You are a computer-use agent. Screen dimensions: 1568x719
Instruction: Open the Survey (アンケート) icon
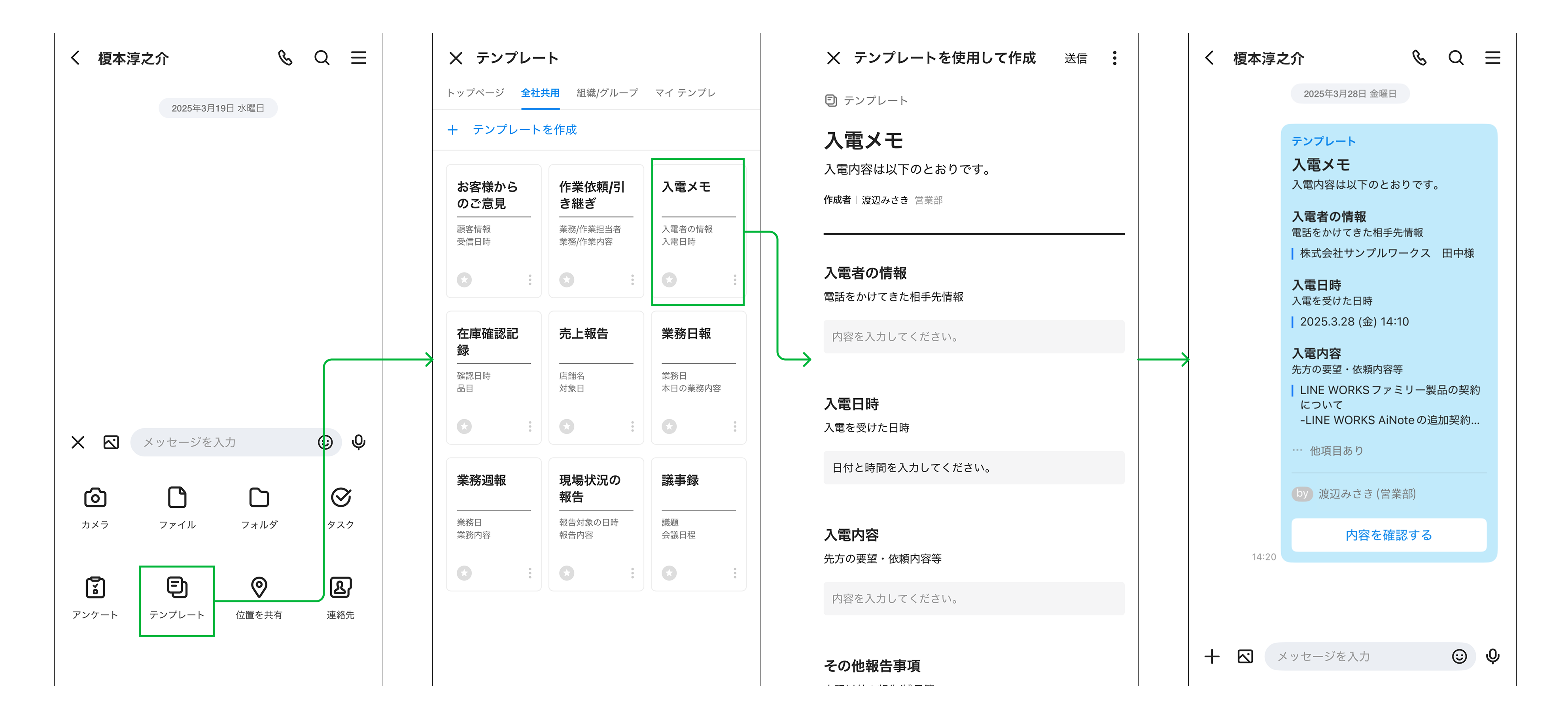pos(95,588)
